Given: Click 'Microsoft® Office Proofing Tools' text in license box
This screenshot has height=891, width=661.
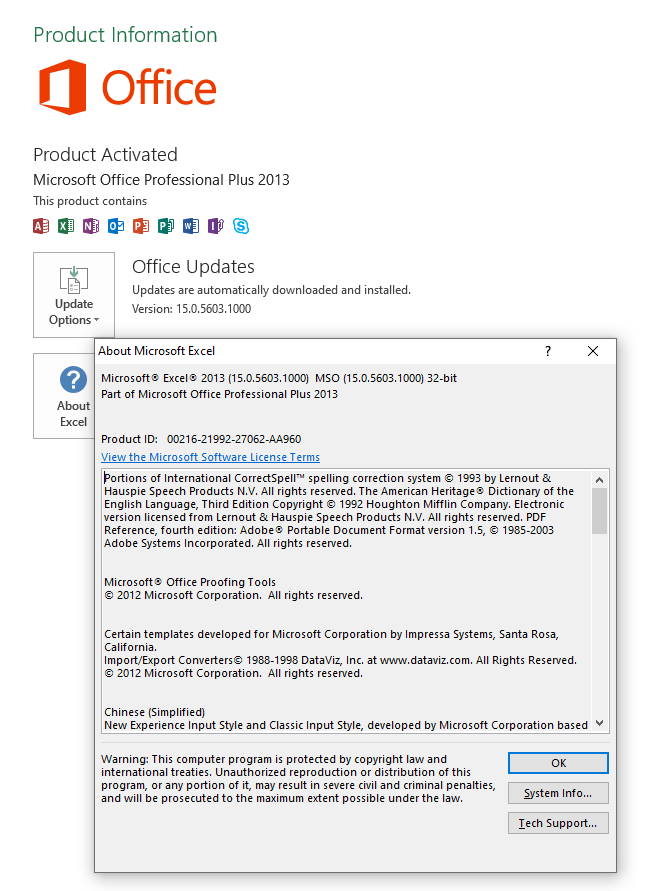Looking at the screenshot, I should 190,582.
